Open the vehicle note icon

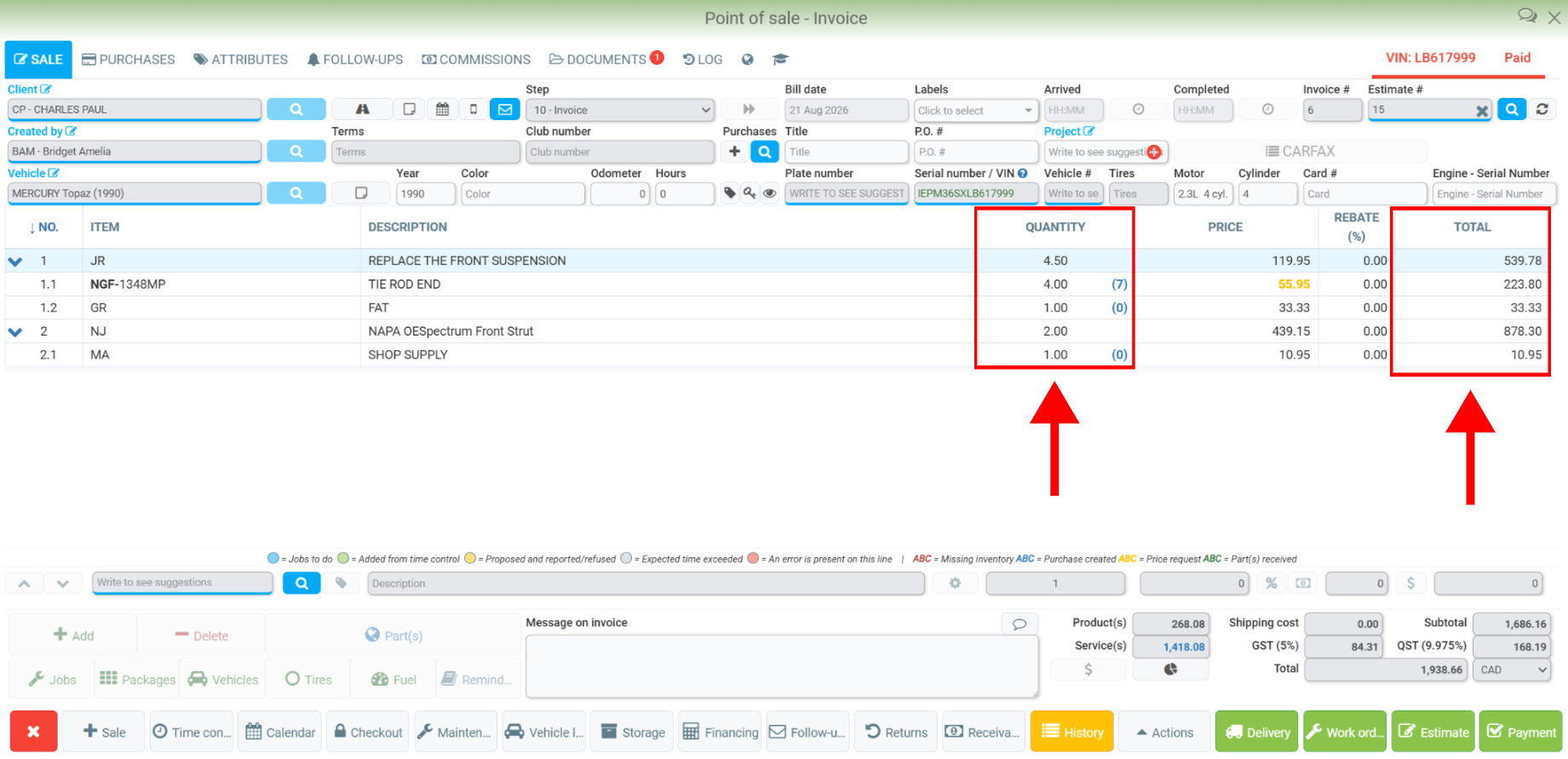point(361,193)
